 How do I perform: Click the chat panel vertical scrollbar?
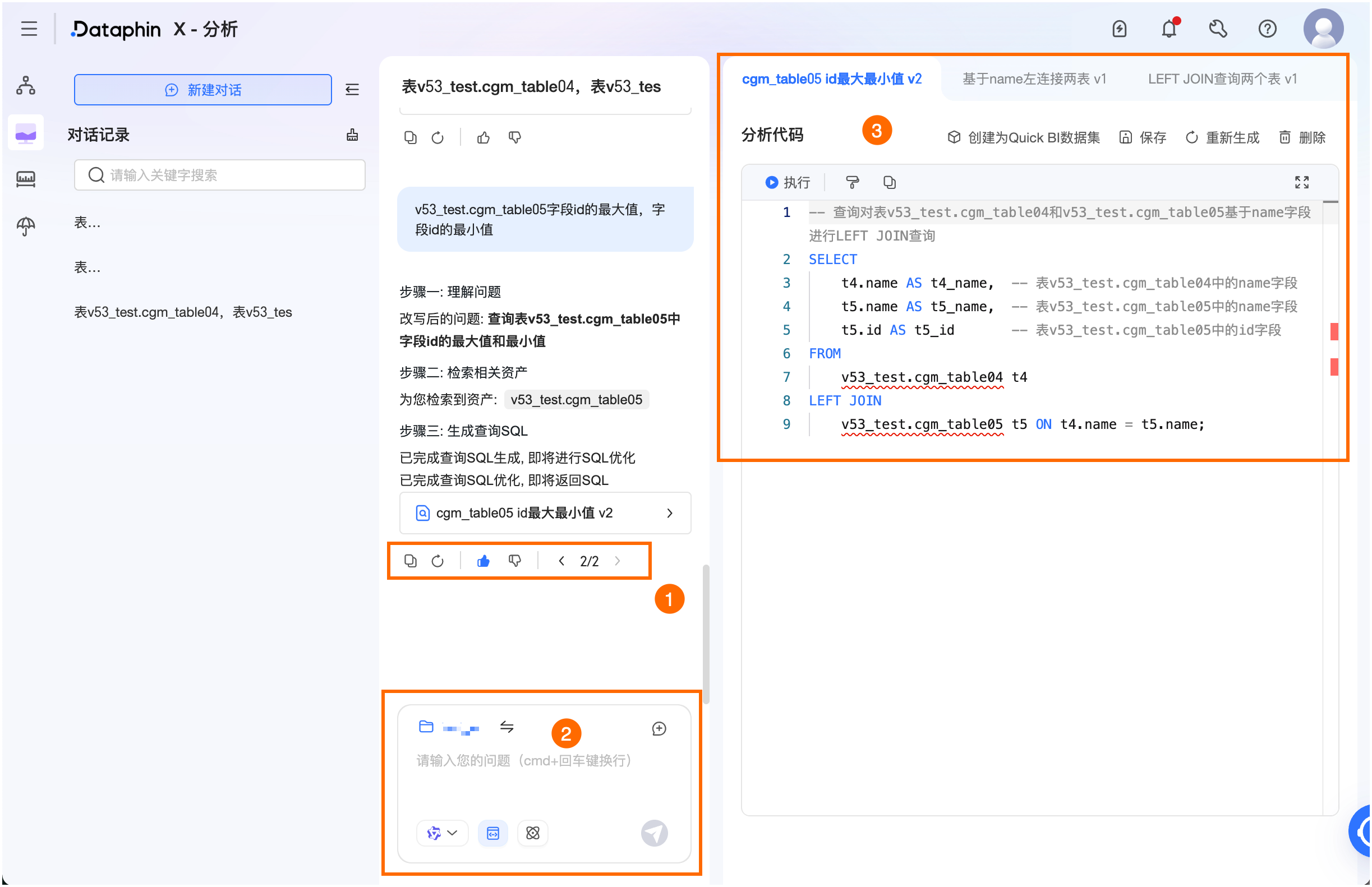coord(705,634)
